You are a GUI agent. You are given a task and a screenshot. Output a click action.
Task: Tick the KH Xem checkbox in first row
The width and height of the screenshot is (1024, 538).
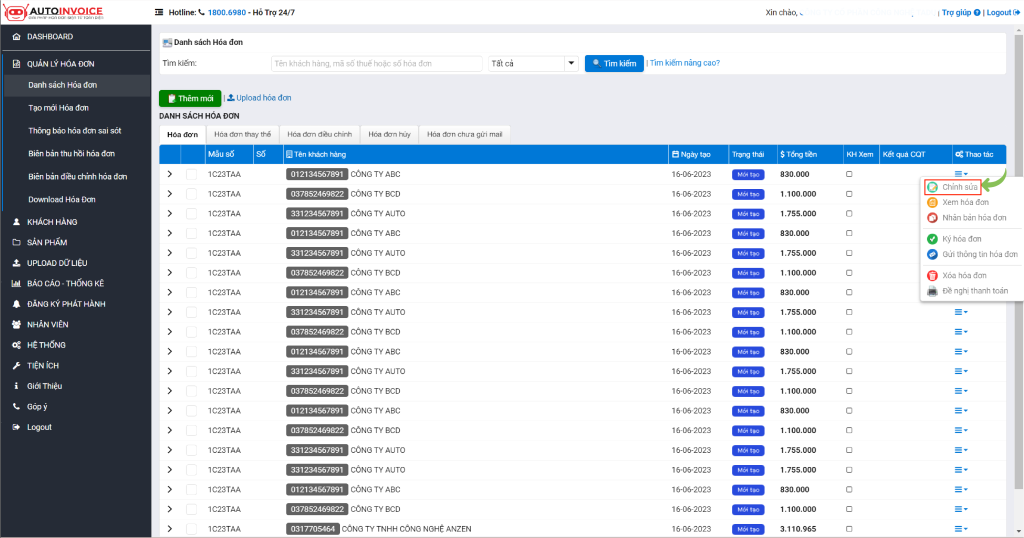click(x=850, y=174)
